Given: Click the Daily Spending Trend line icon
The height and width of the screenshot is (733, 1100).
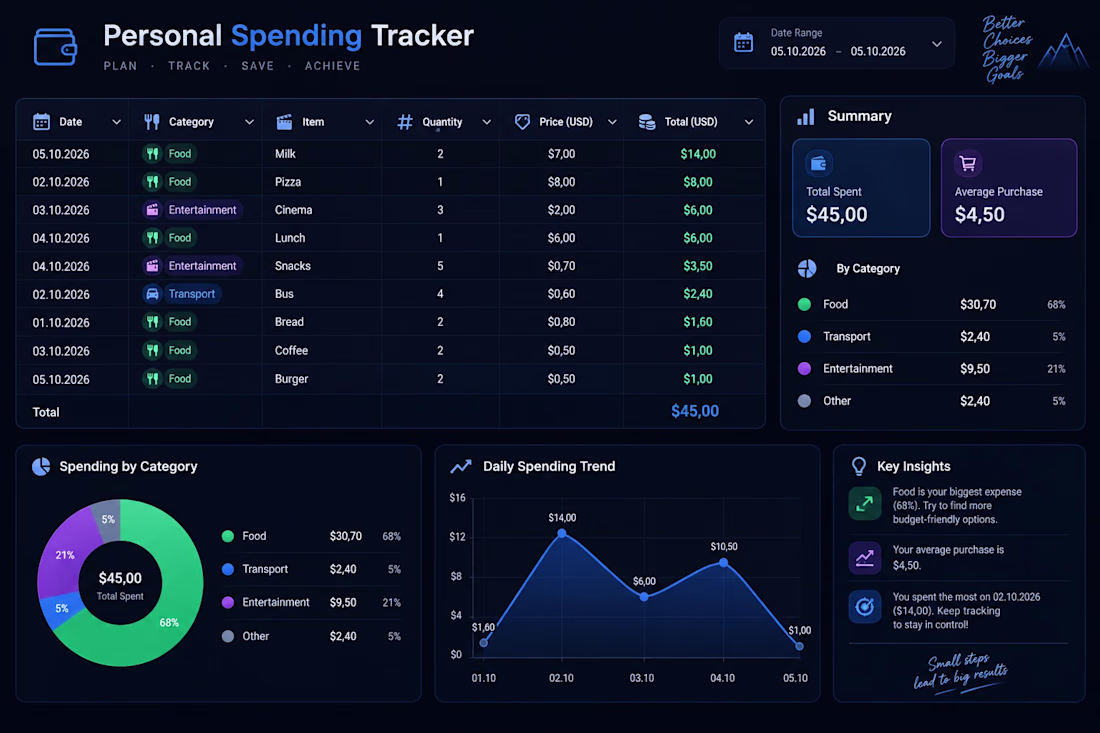Looking at the screenshot, I should pos(461,466).
